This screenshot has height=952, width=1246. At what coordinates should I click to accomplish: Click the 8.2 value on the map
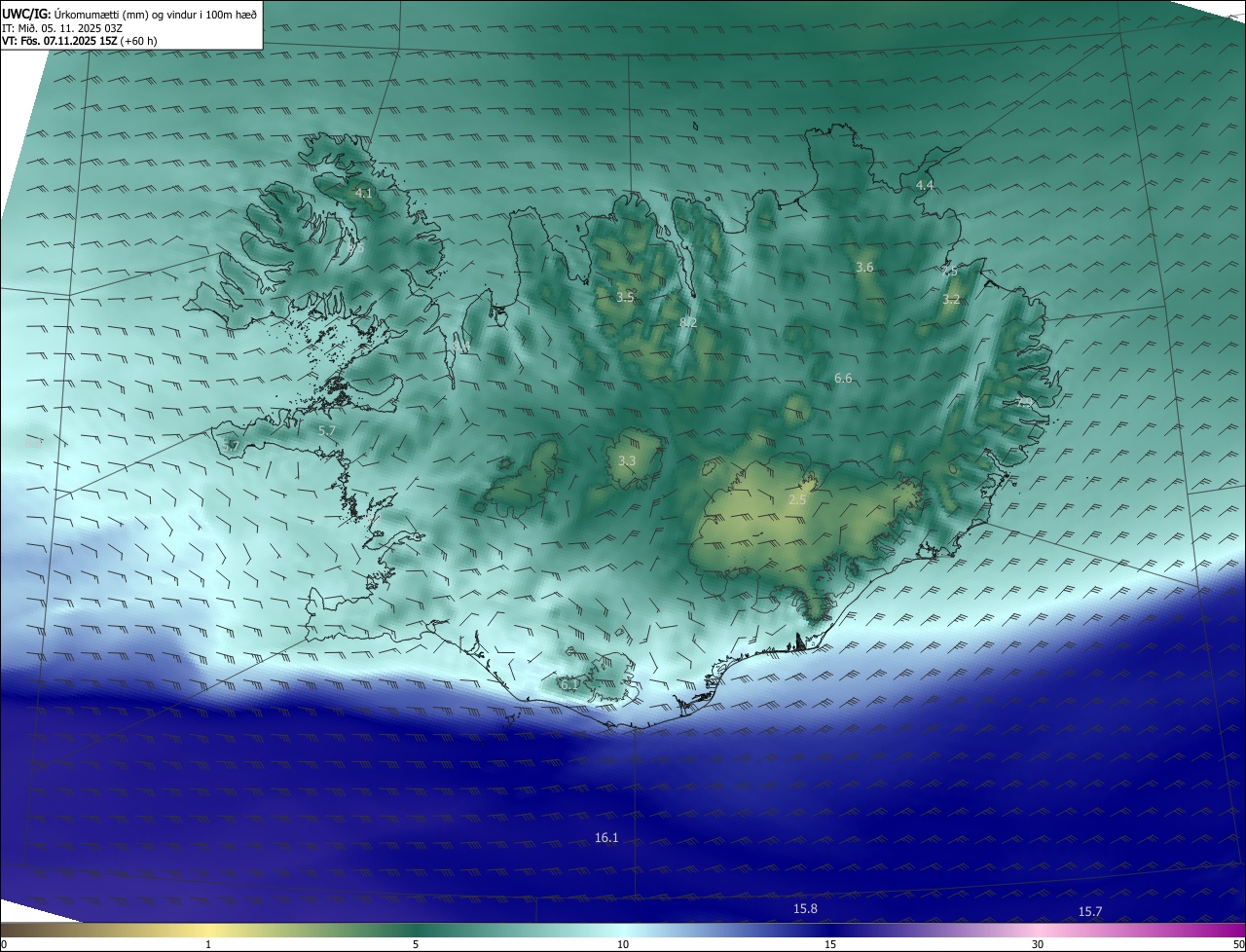coord(688,322)
